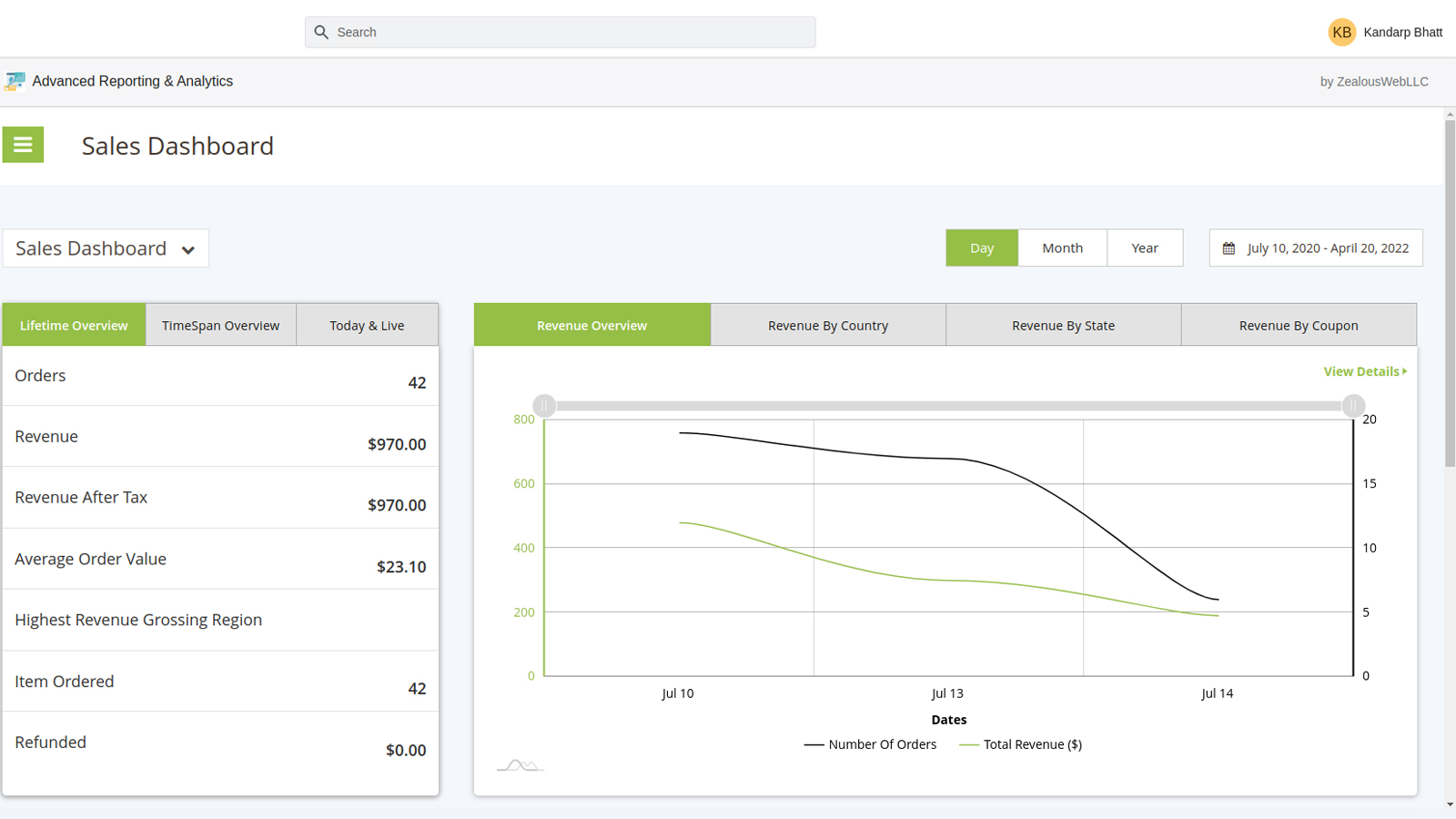The height and width of the screenshot is (819, 1456).
Task: Click the left chart range slider handle
Action: (544, 405)
